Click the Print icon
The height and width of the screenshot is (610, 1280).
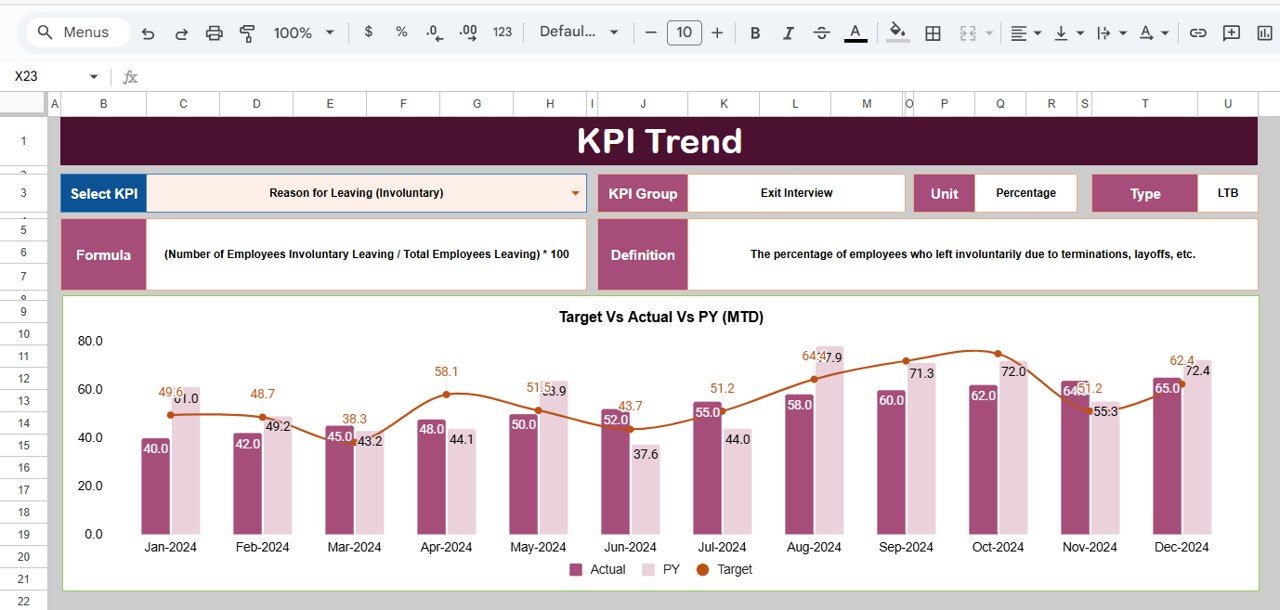(x=214, y=33)
